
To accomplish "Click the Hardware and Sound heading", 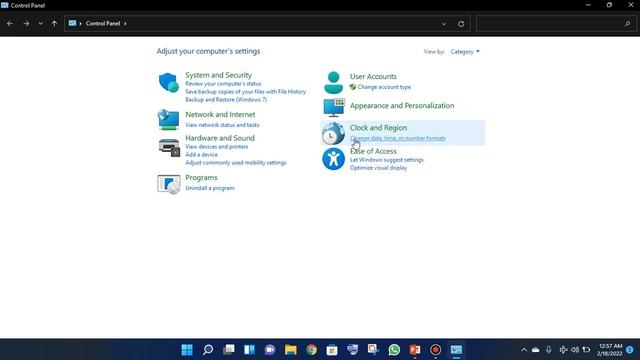I will pos(220,138).
